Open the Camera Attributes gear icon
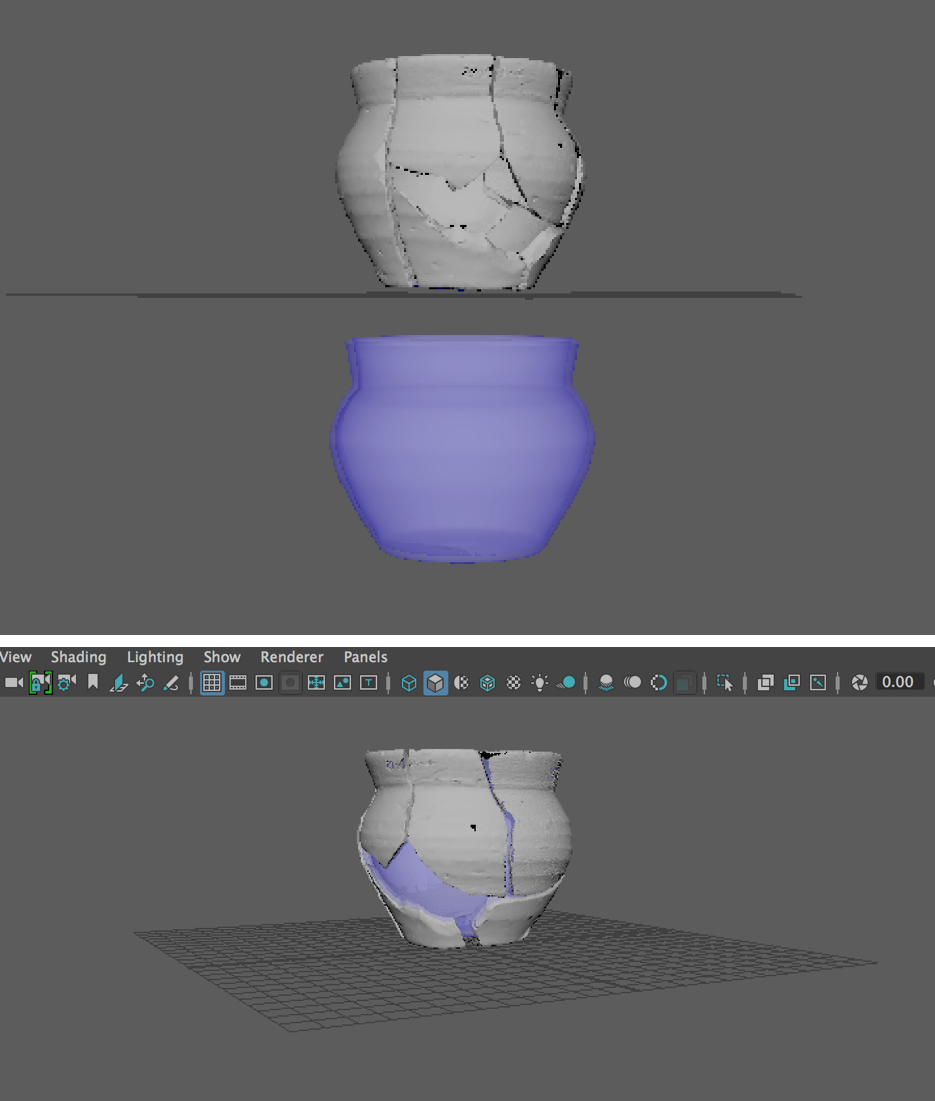The image size is (935, 1101). (67, 683)
